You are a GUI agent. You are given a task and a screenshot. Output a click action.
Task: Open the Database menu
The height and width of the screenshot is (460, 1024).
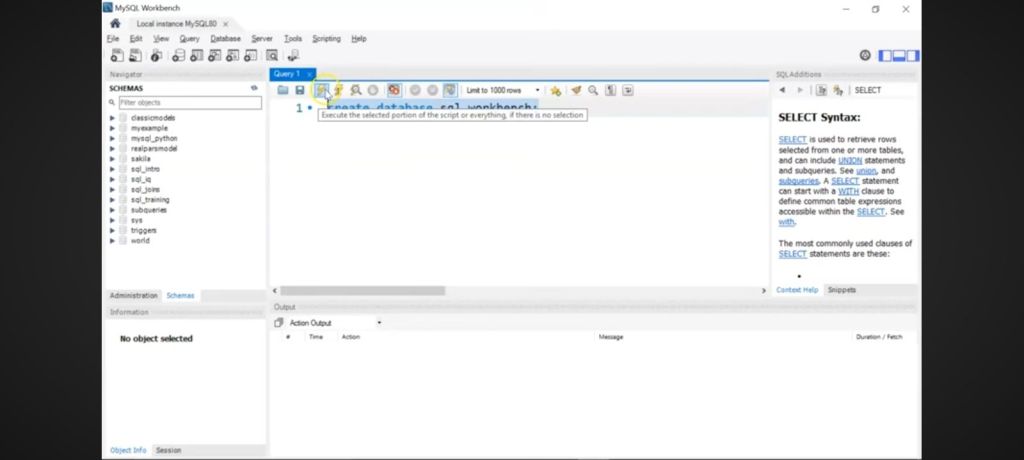225,39
